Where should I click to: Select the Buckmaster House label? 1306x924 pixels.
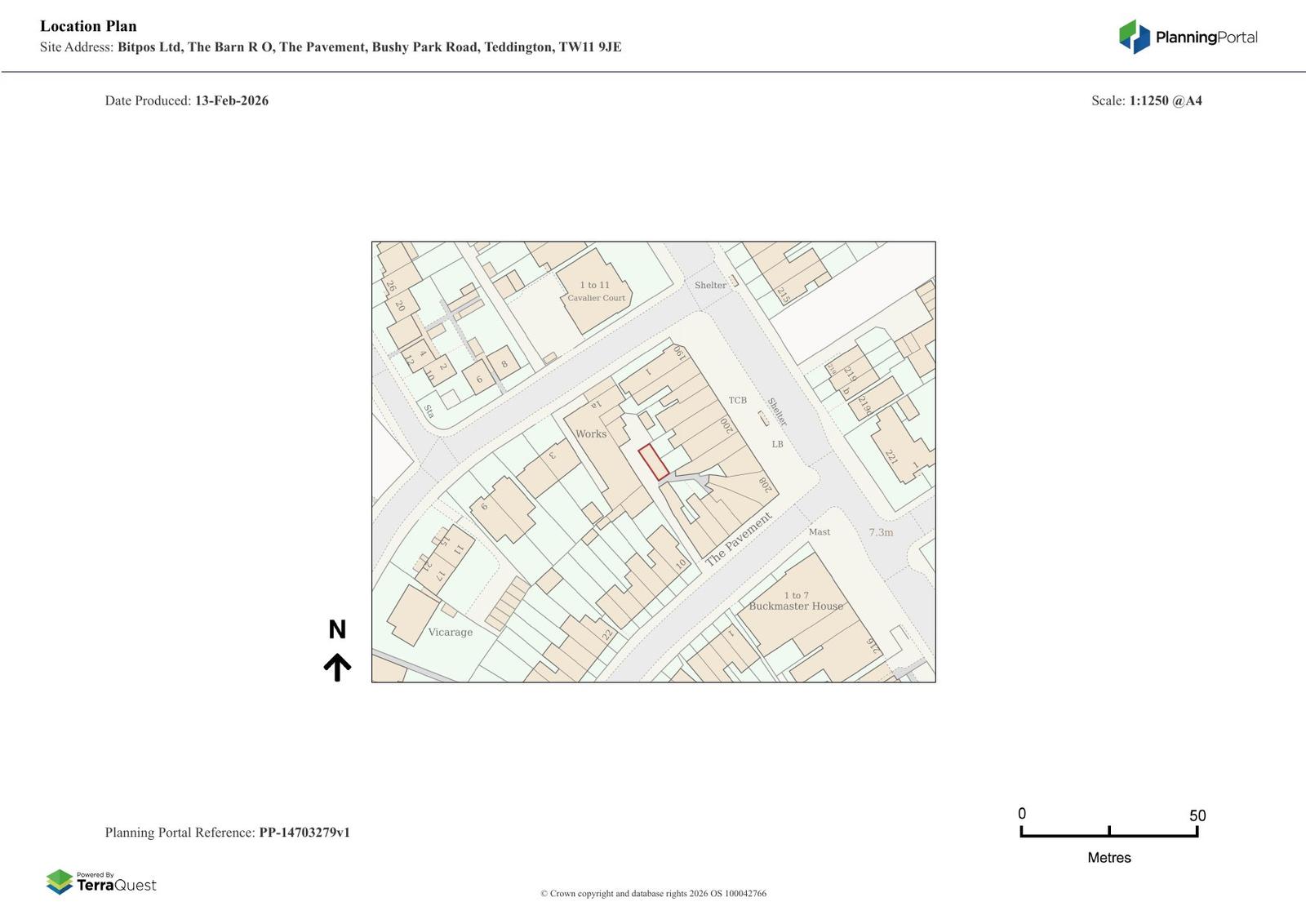(796, 606)
